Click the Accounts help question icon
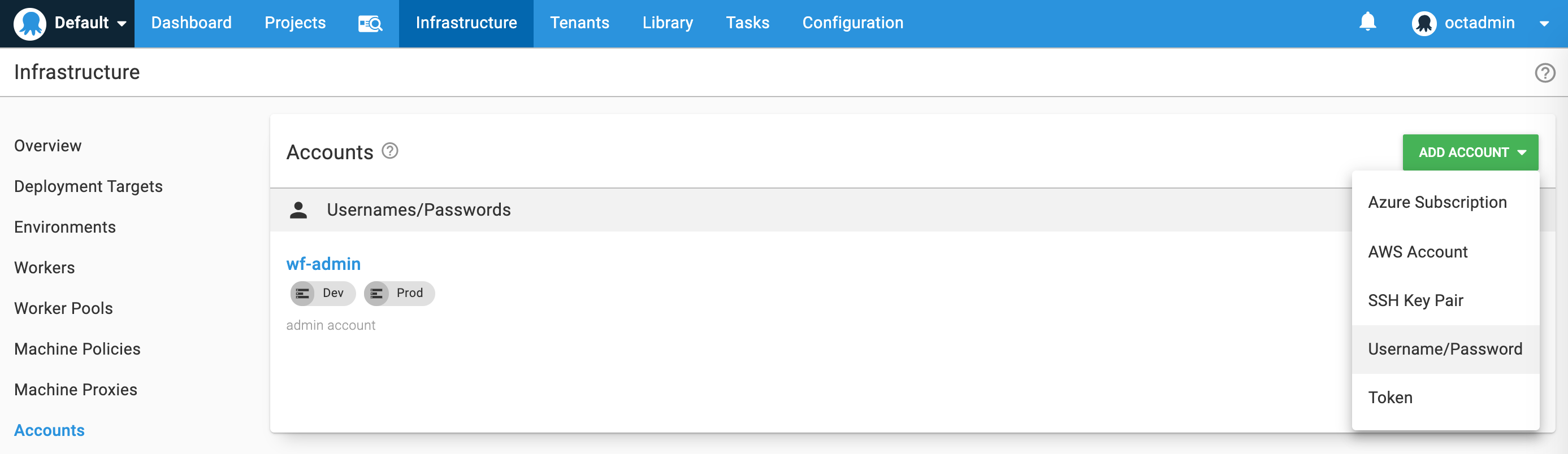Screen dimensions: 1568x454 click(389, 150)
